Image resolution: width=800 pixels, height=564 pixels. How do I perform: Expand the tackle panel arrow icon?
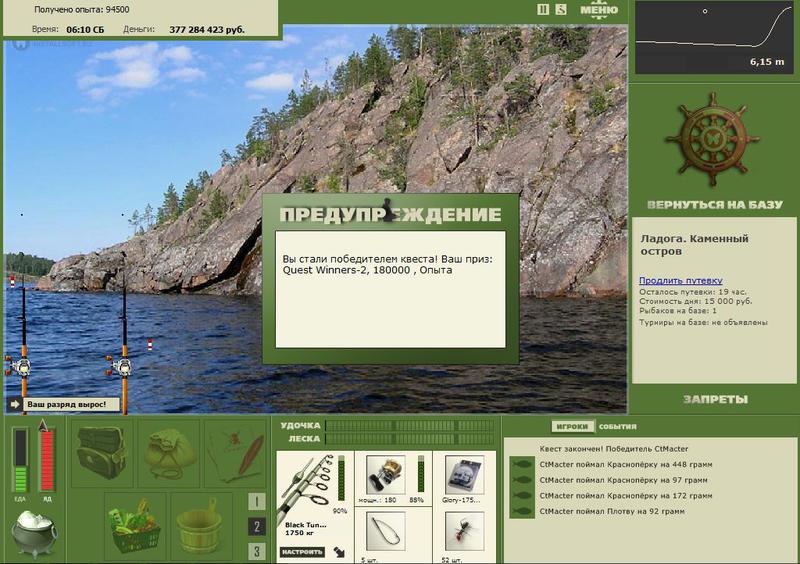pos(339,552)
